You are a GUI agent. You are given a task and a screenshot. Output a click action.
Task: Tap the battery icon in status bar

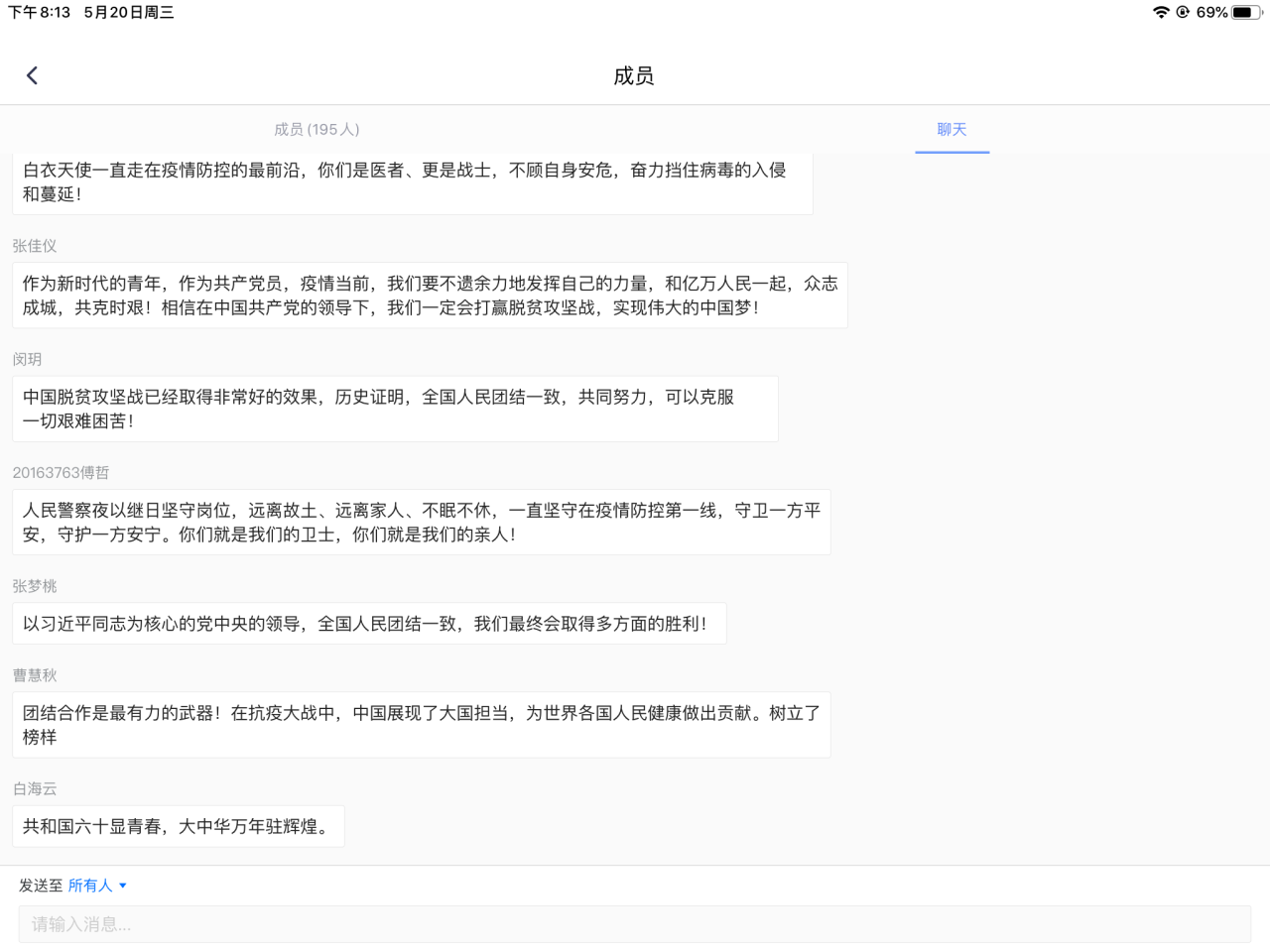1245,13
